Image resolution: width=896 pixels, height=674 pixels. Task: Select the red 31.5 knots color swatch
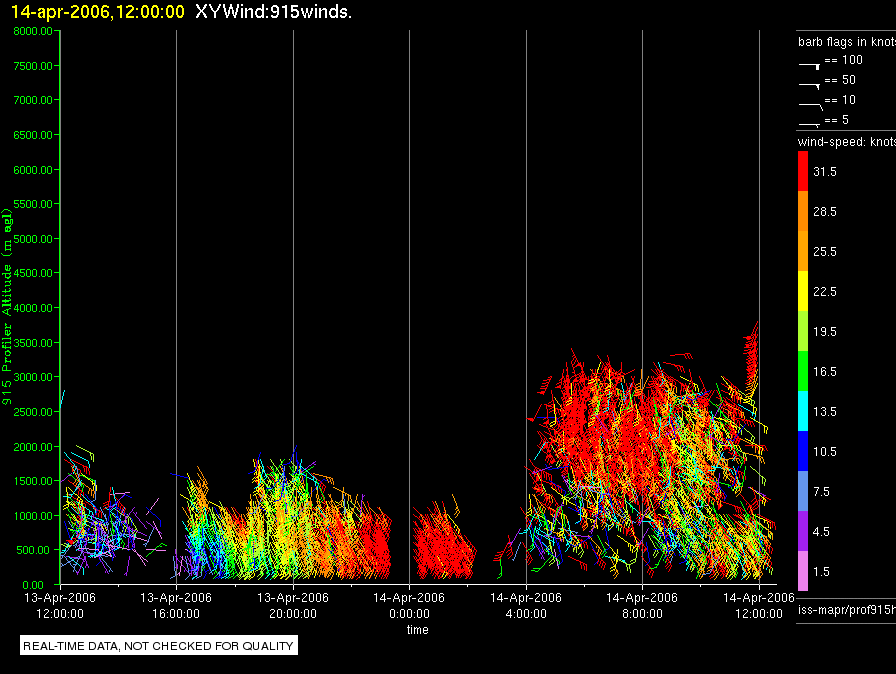pos(803,171)
